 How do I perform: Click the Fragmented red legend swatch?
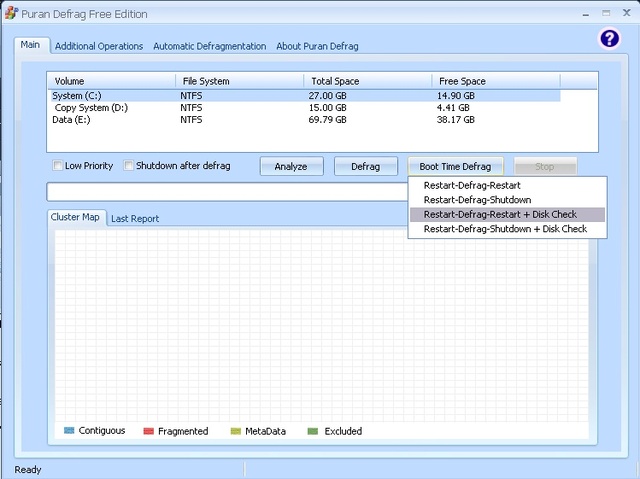(149, 431)
